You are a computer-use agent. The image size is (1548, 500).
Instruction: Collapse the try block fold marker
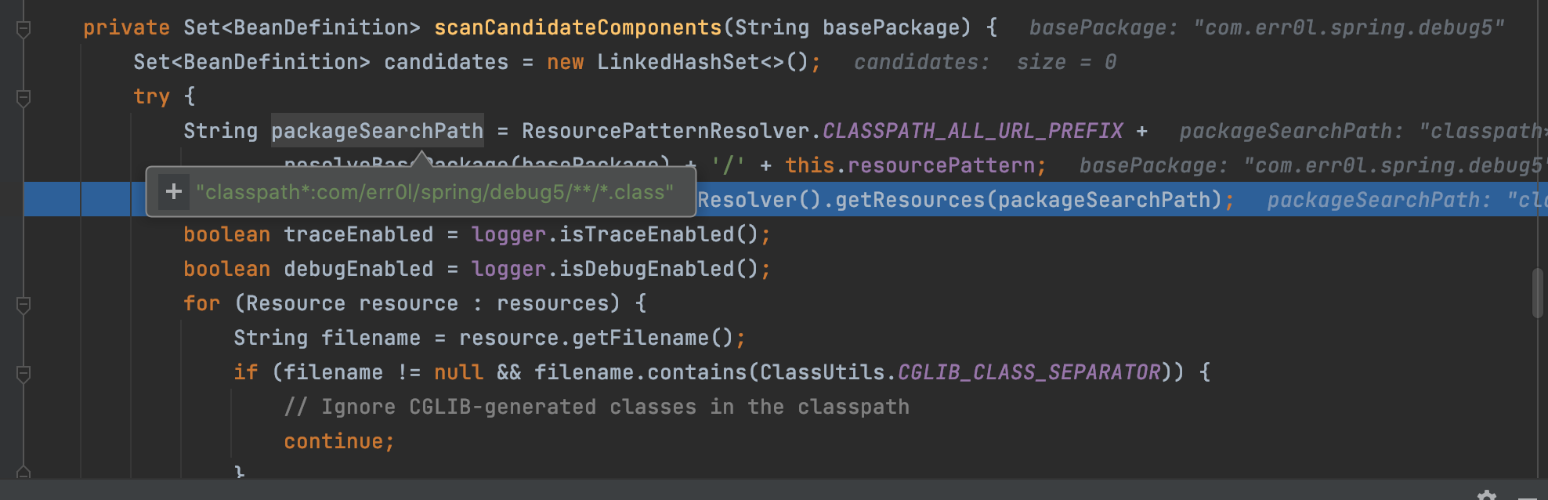pos(24,98)
